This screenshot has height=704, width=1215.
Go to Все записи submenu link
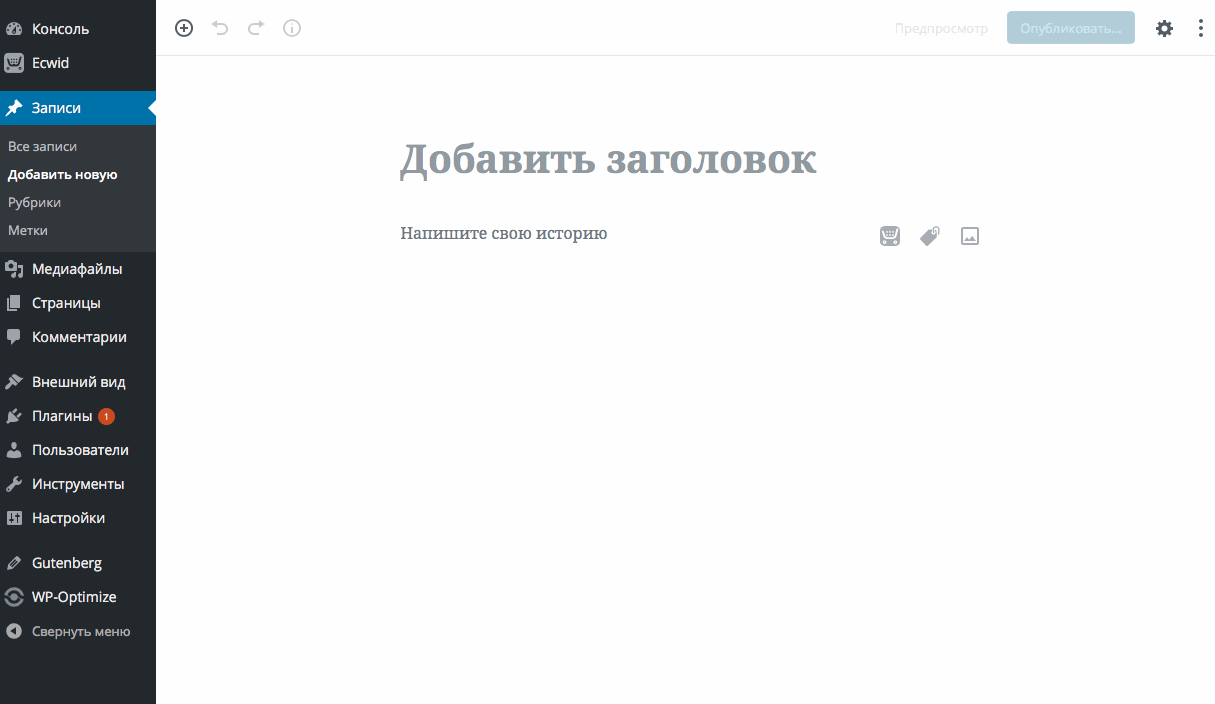[42, 146]
